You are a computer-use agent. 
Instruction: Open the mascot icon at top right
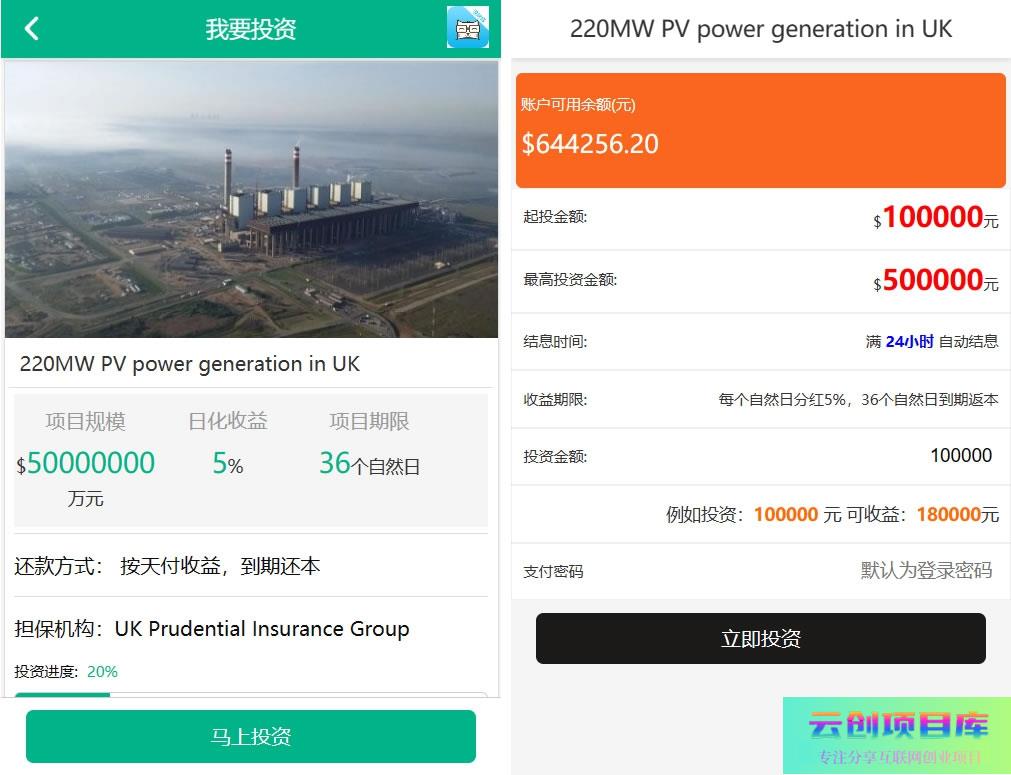click(467, 28)
